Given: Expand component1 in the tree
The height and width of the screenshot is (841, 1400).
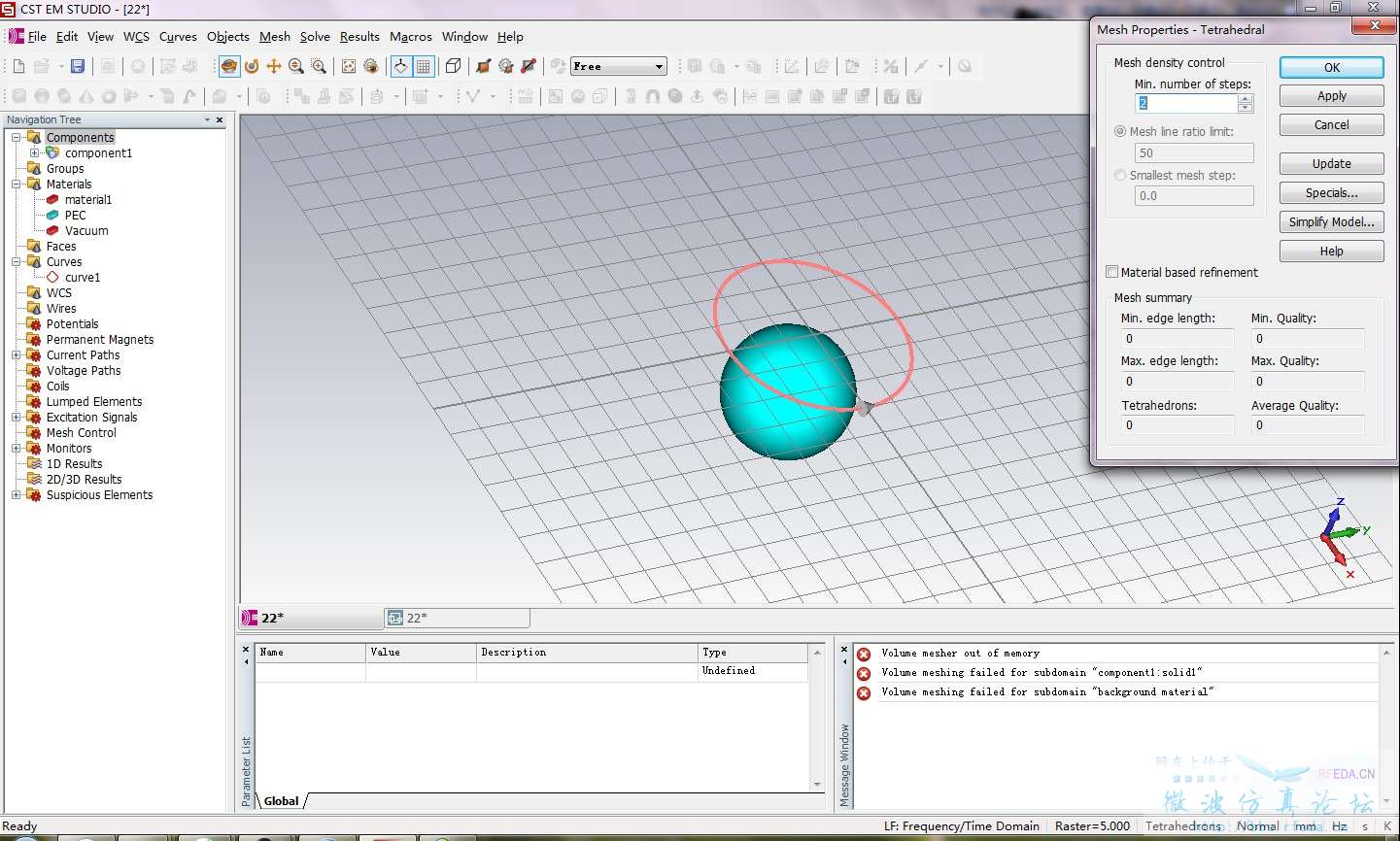Looking at the screenshot, I should pyautogui.click(x=34, y=152).
